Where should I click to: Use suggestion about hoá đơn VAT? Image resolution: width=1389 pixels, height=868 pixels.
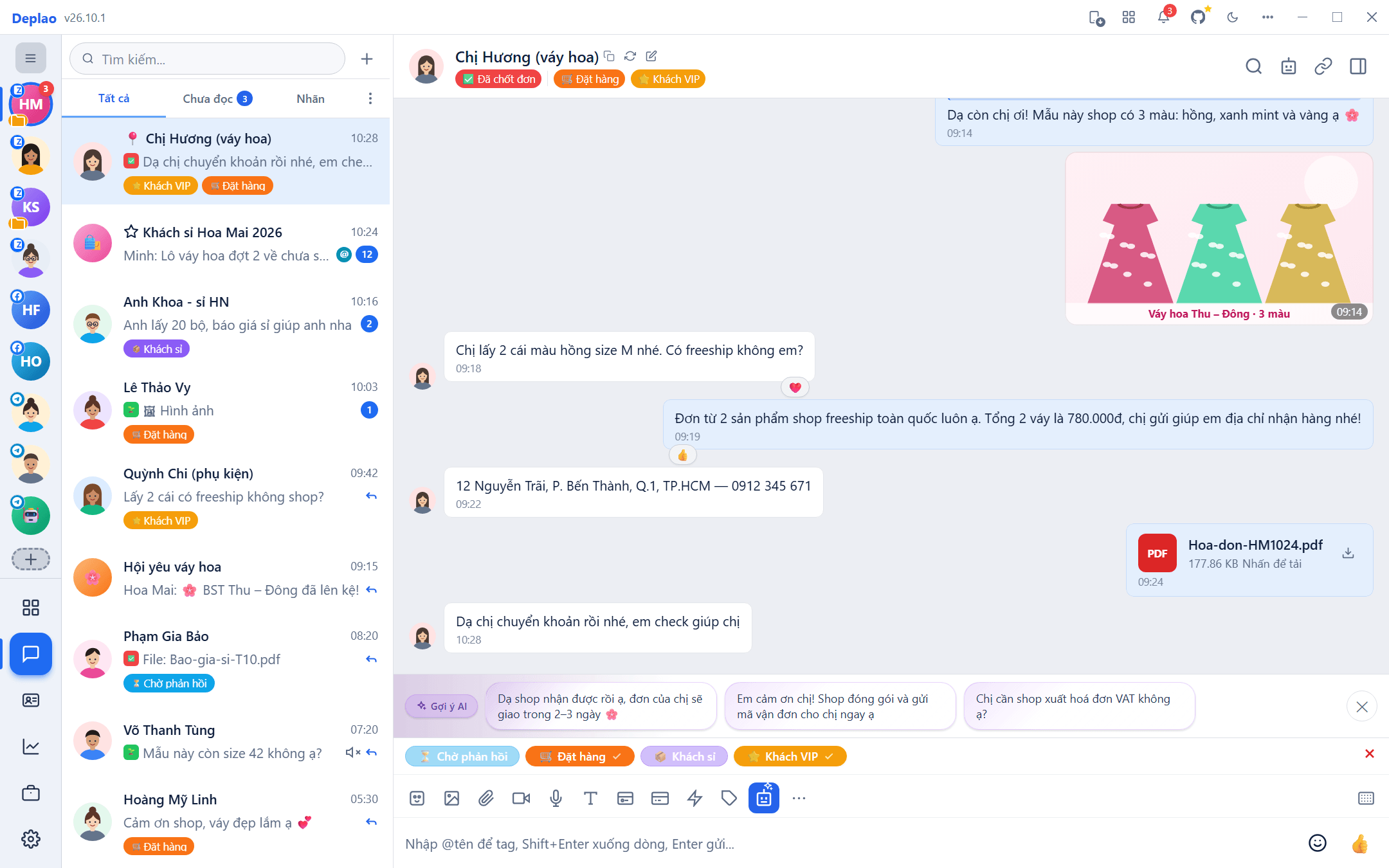pos(1079,707)
